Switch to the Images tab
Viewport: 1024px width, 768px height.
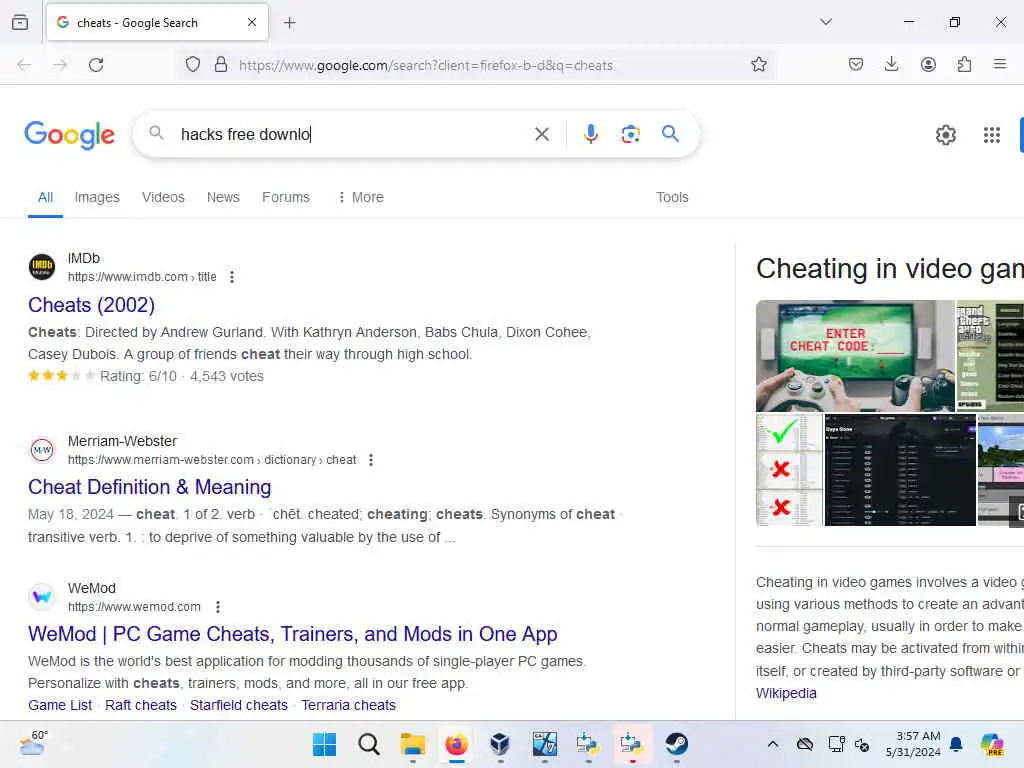(97, 197)
